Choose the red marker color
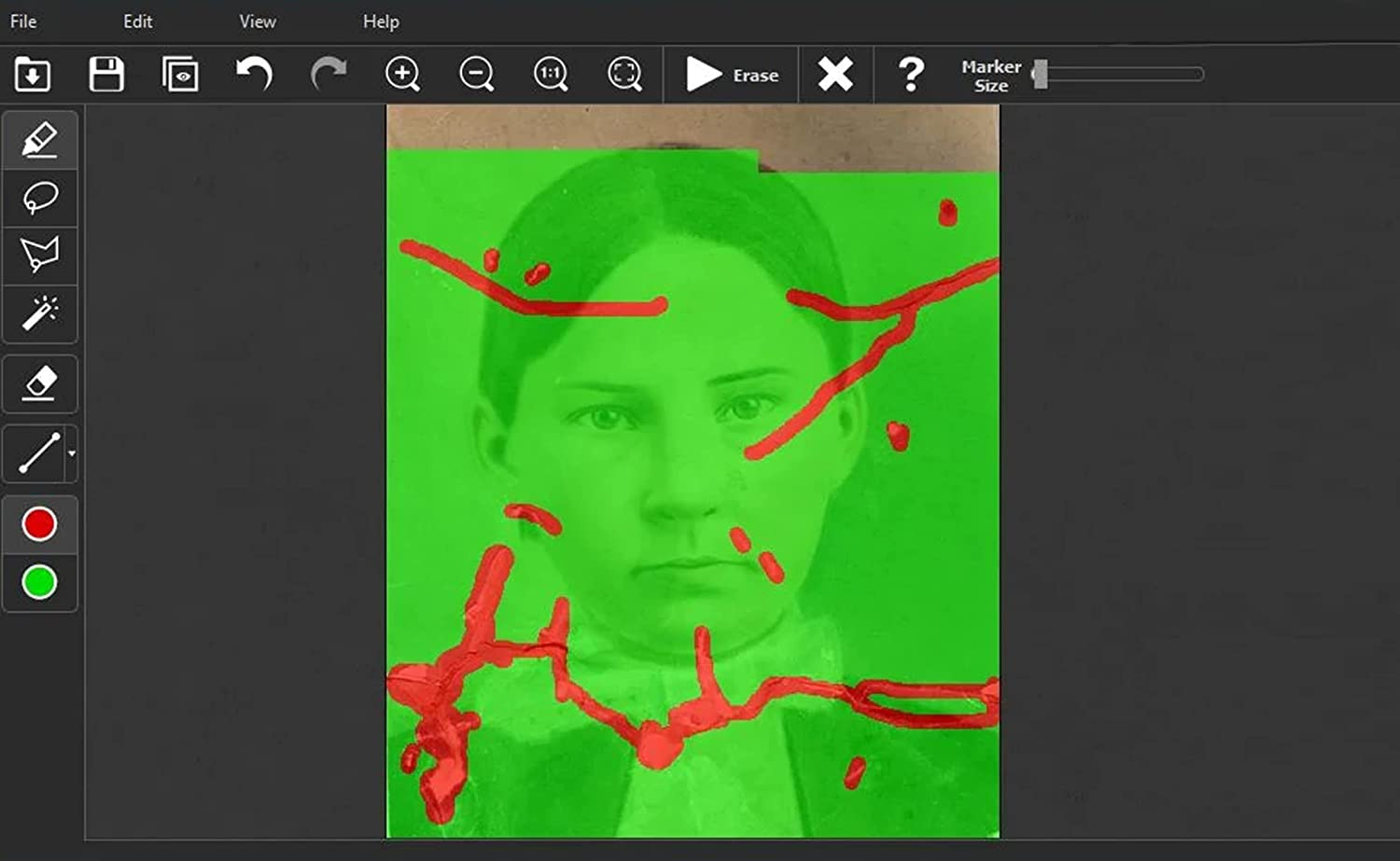 39,524
